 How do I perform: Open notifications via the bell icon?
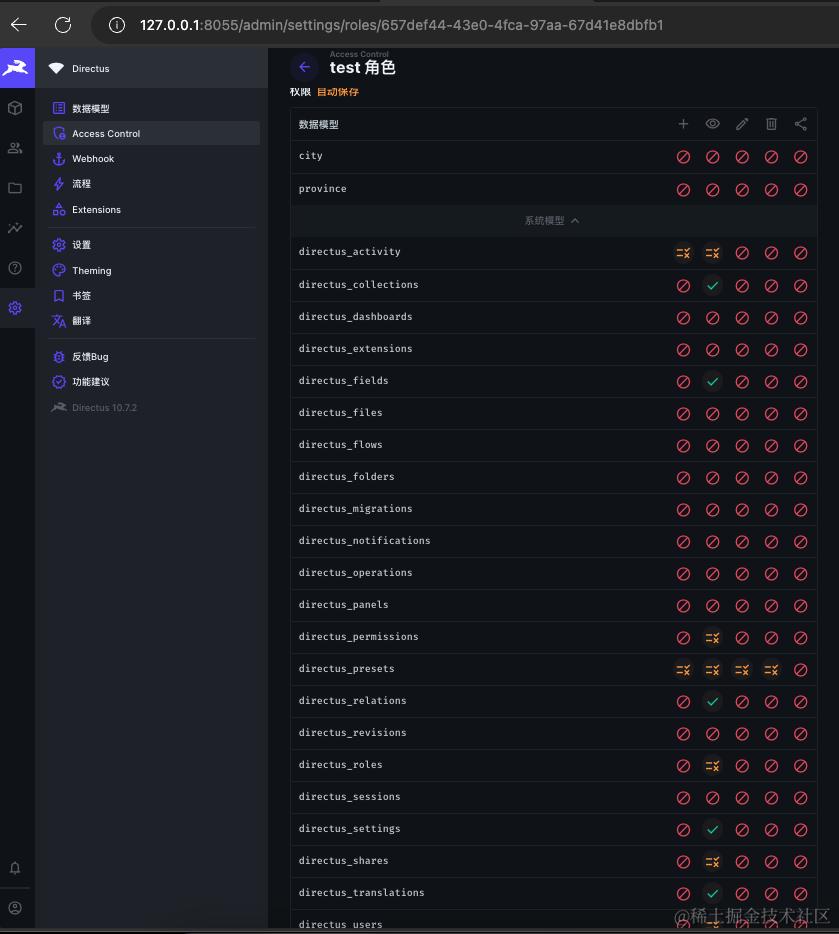tap(16, 868)
